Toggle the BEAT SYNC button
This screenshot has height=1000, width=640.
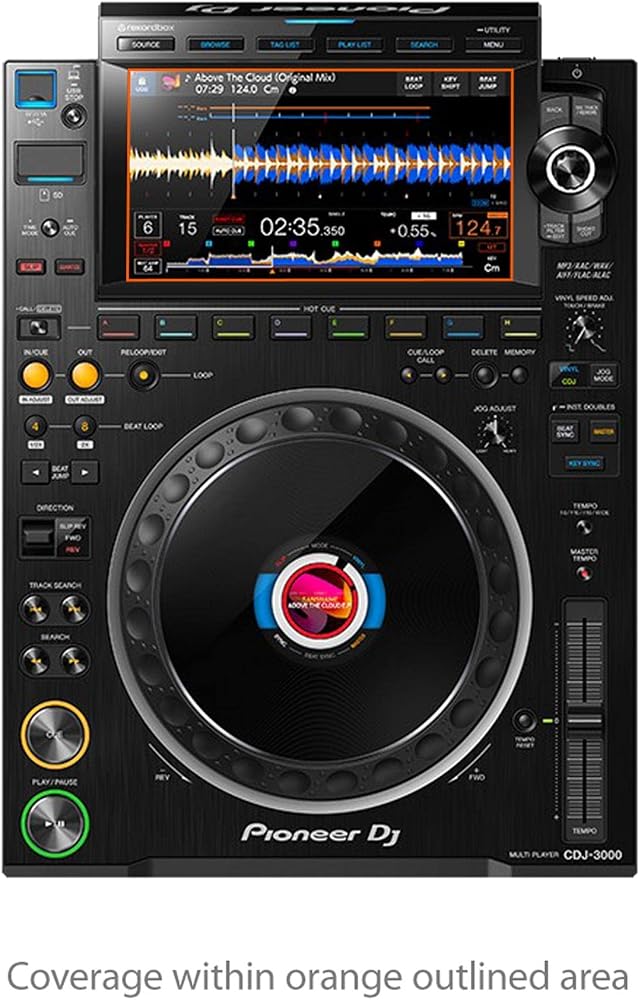[x=565, y=431]
